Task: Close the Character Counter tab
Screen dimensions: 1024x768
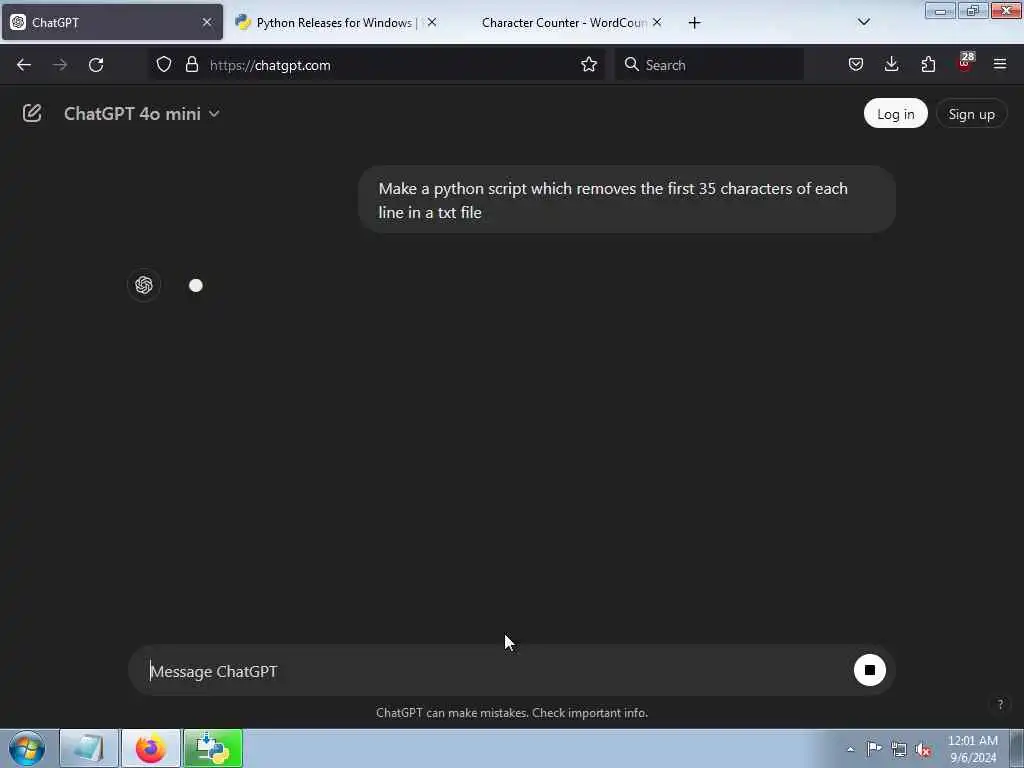Action: pyautogui.click(x=657, y=22)
